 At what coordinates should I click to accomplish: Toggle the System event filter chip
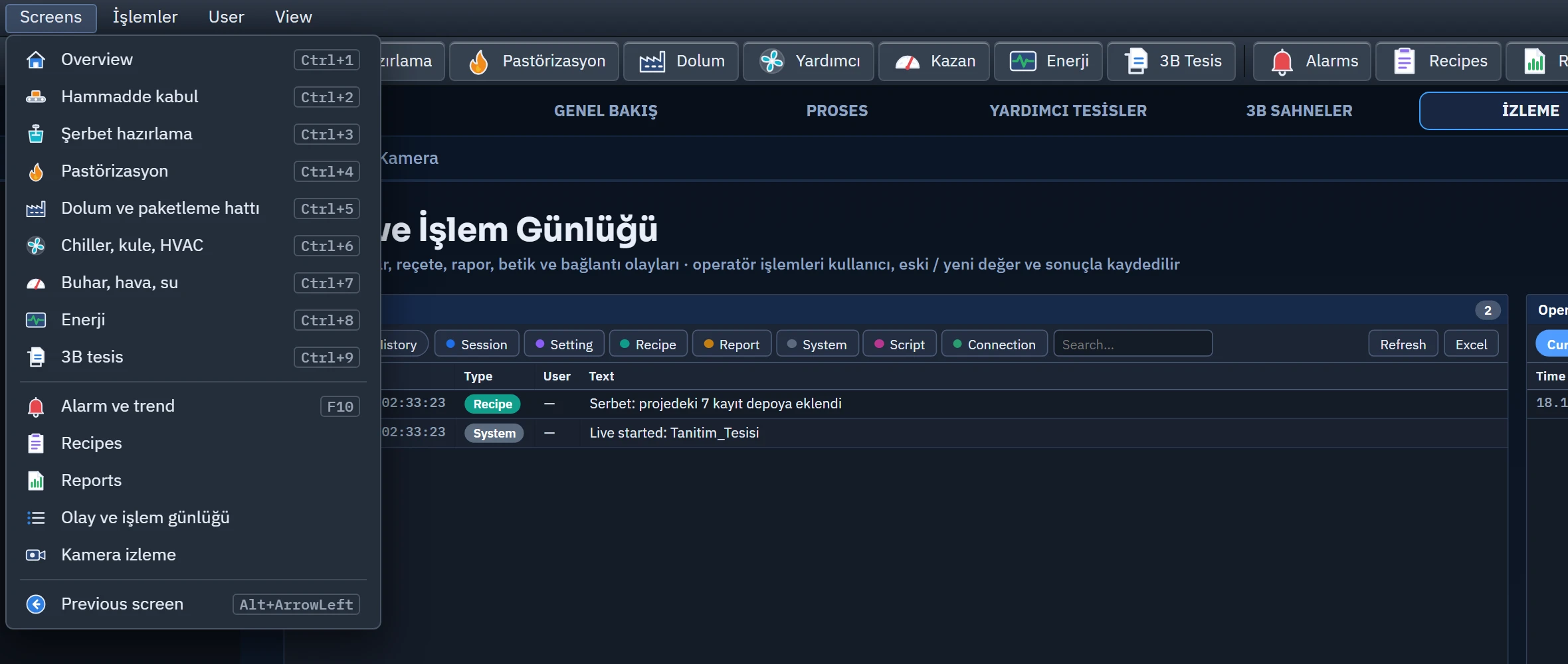817,344
